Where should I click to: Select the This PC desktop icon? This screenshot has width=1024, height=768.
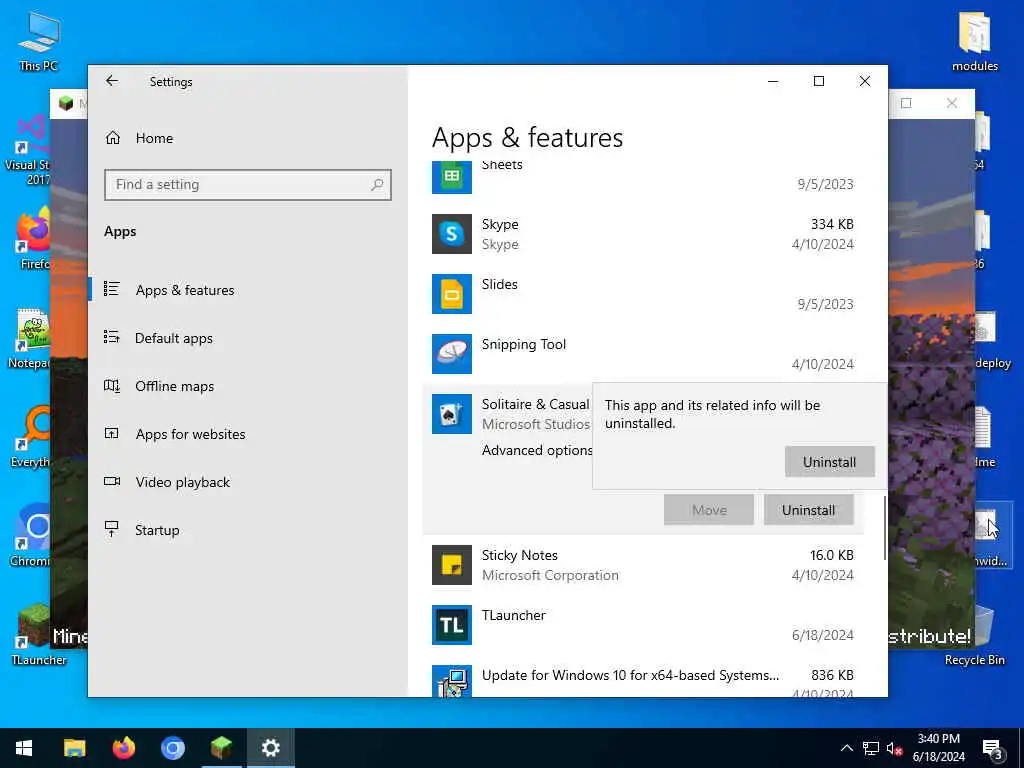pyautogui.click(x=39, y=42)
